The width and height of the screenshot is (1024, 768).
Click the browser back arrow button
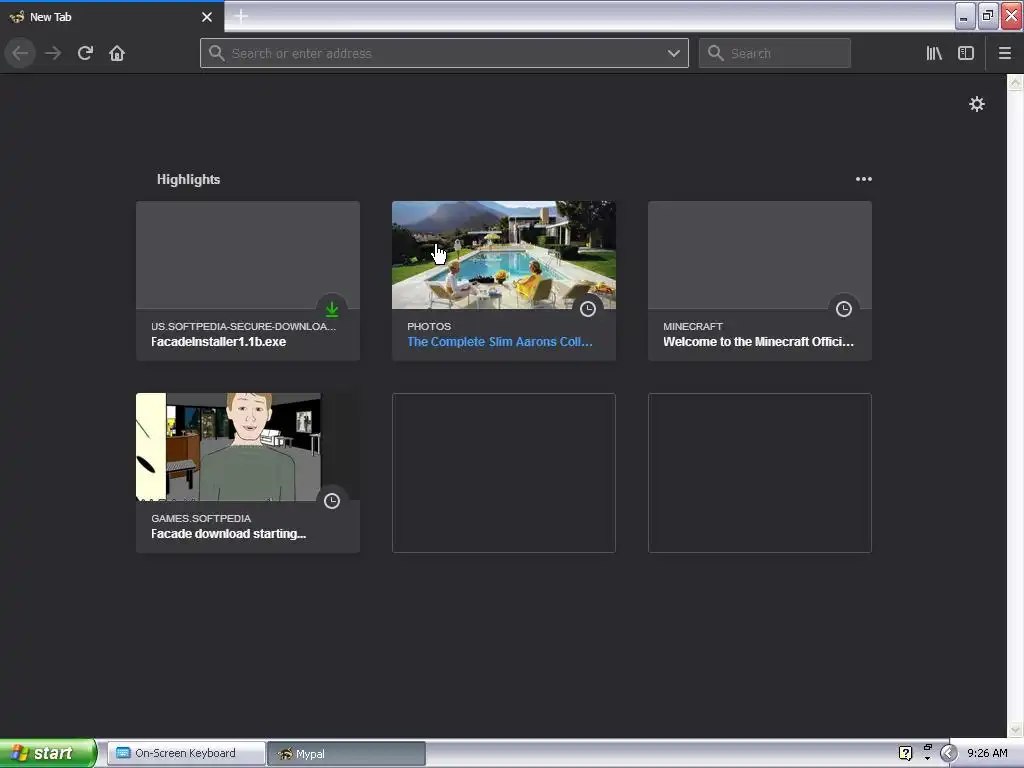click(x=20, y=53)
